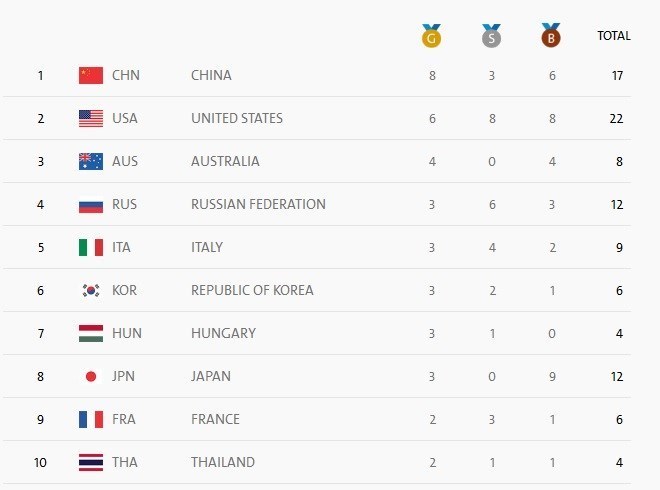This screenshot has height=490, width=660.
Task: Sort by the TOTAL column header
Action: tap(613, 36)
